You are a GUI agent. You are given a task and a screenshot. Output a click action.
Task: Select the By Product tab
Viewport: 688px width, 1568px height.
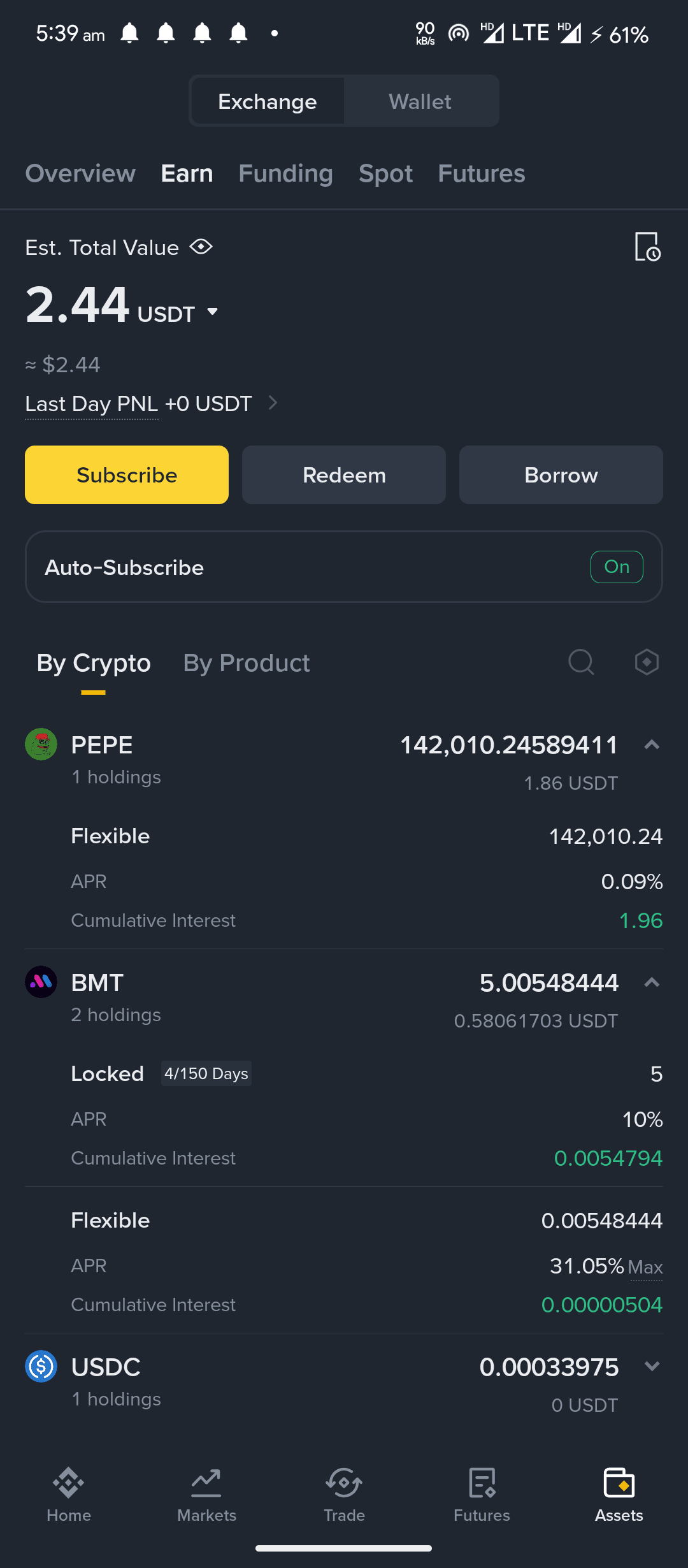pyautogui.click(x=247, y=663)
